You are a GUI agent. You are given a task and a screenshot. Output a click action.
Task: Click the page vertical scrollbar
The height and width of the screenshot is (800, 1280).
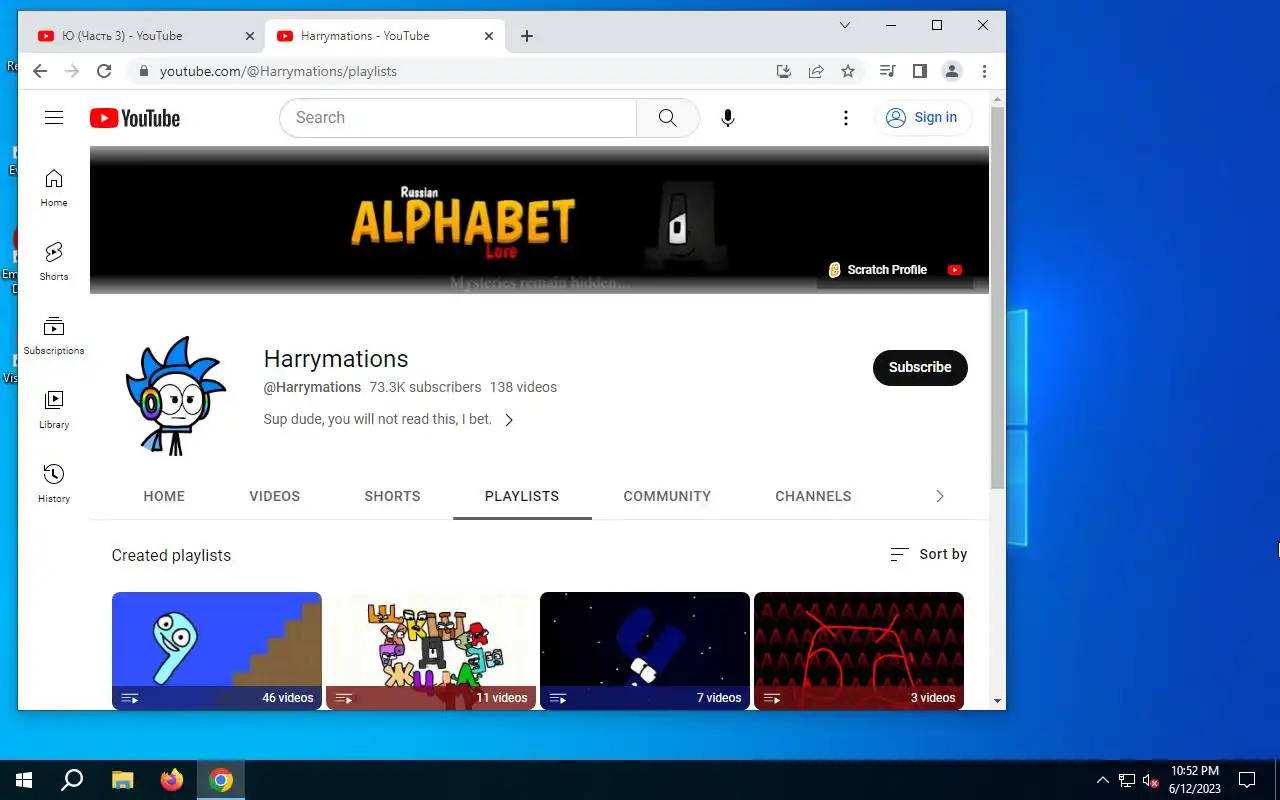click(x=997, y=297)
